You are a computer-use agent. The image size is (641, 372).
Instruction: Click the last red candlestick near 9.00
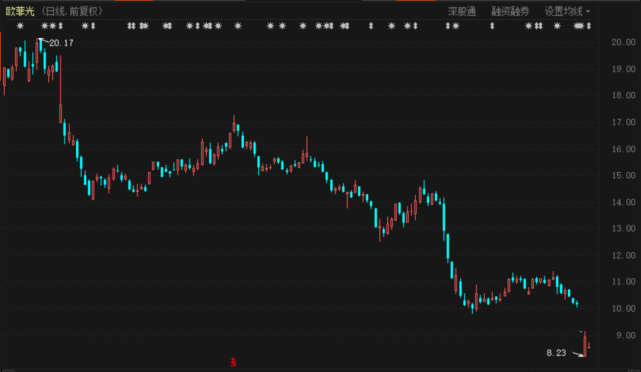coord(589,346)
